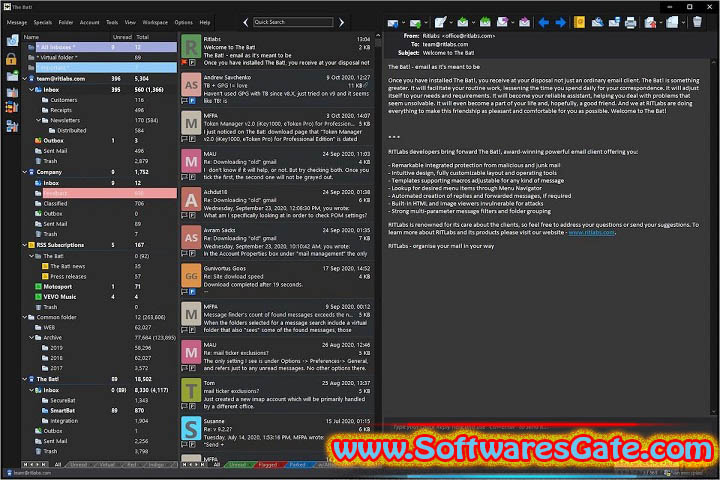Click into the Quick Search field
Viewport: 720px width, 480px height.
tap(293, 22)
